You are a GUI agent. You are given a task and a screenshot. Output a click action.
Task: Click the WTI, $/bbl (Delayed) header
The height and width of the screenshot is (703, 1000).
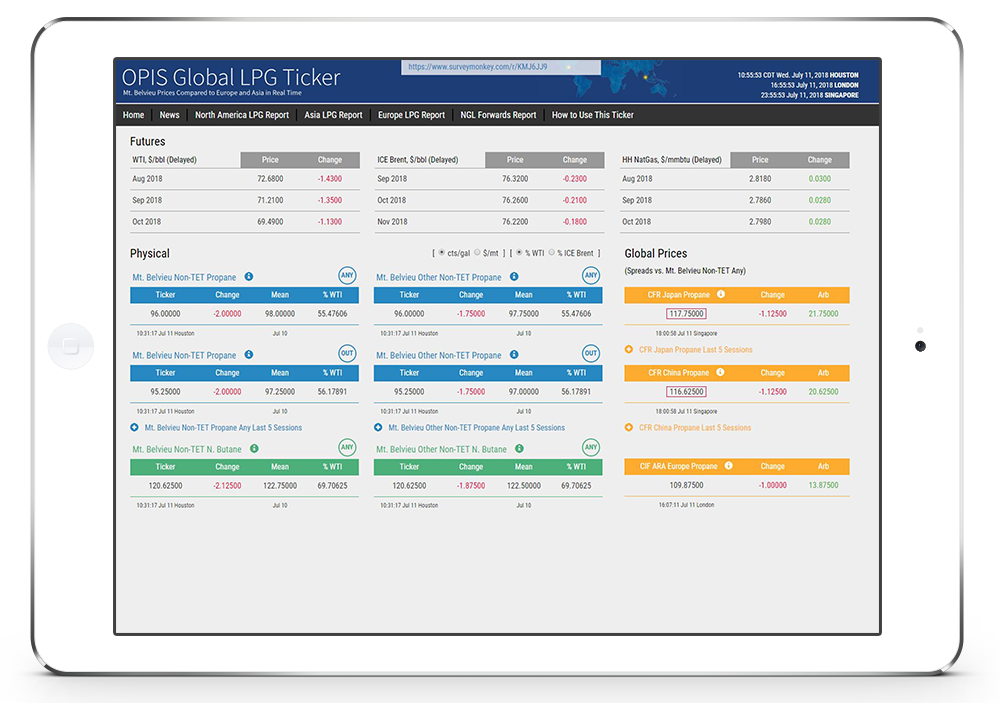(x=165, y=160)
